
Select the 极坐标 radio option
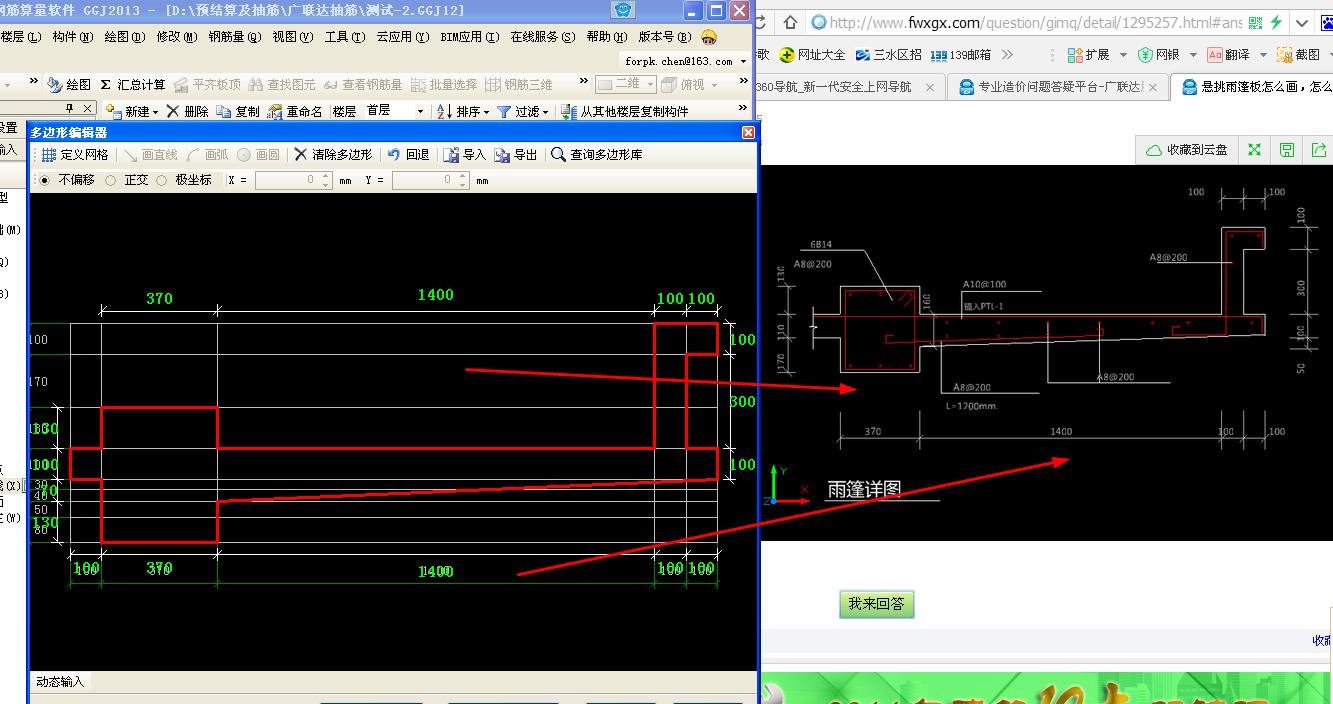point(162,180)
